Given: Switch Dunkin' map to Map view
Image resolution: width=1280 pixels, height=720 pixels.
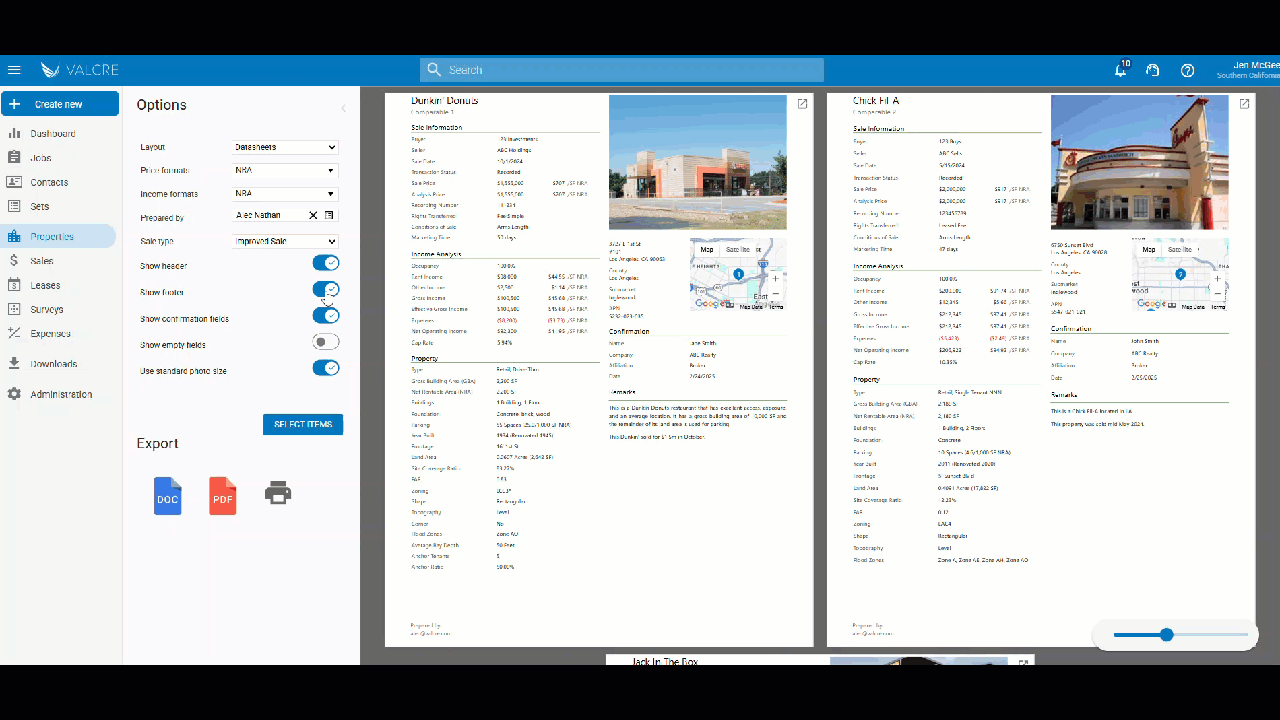Looking at the screenshot, I should (707, 249).
